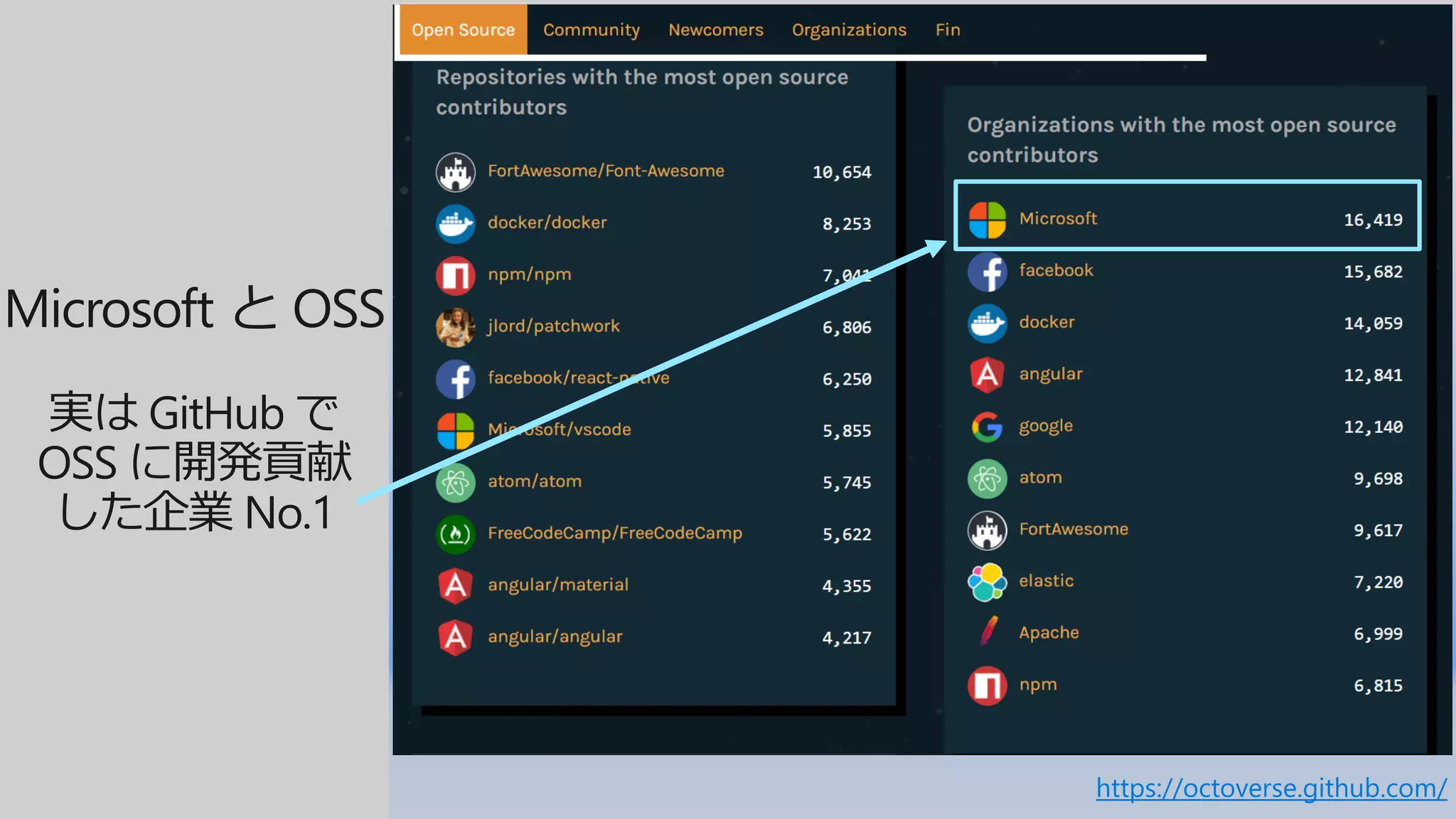Image resolution: width=1456 pixels, height=819 pixels.
Task: Open the facebook/react-native repository link
Action: pos(578,378)
